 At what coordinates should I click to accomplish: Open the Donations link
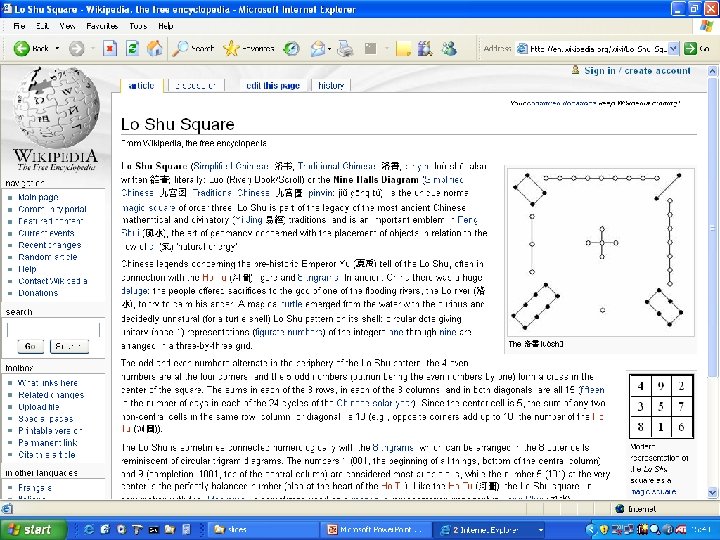pyautogui.click(x=38, y=292)
